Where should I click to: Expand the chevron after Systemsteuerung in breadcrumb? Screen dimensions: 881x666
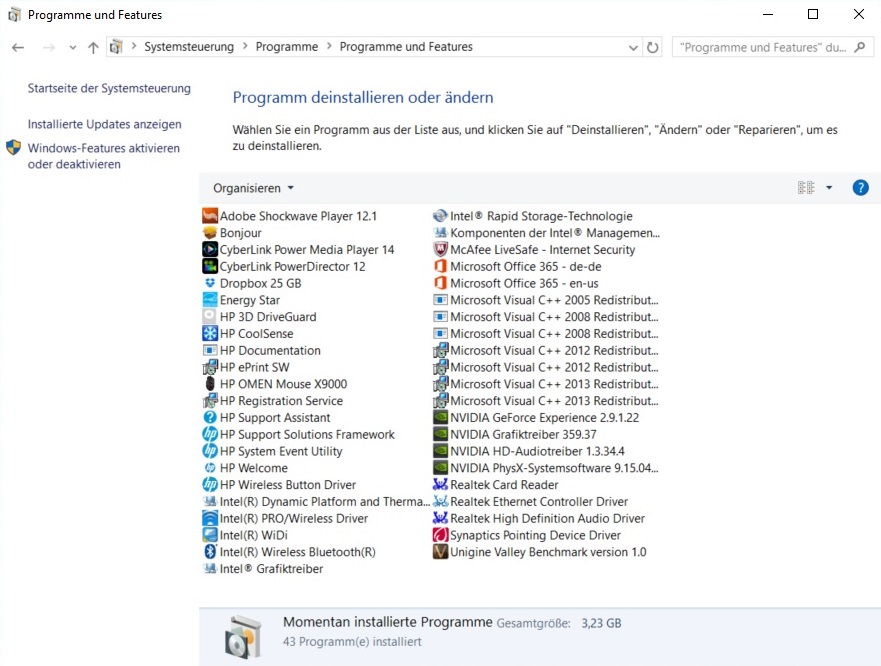(x=245, y=46)
